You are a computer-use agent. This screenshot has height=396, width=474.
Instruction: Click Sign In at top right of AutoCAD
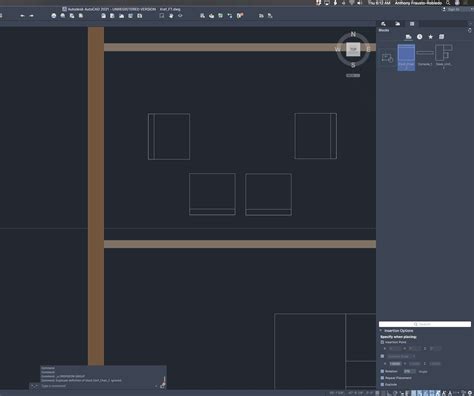point(453,9)
